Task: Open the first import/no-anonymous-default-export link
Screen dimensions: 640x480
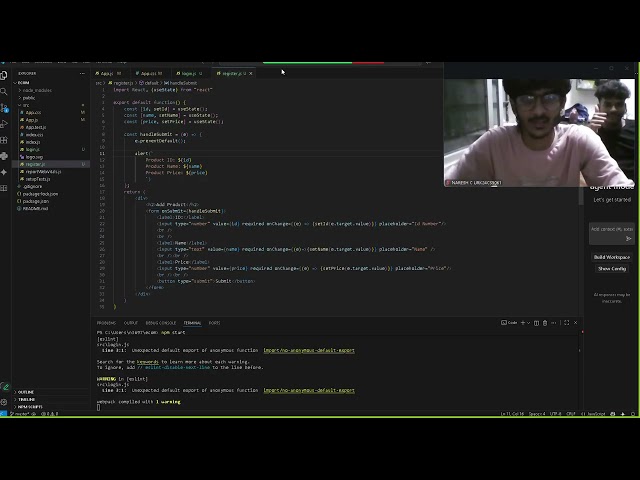Action: pyautogui.click(x=309, y=350)
